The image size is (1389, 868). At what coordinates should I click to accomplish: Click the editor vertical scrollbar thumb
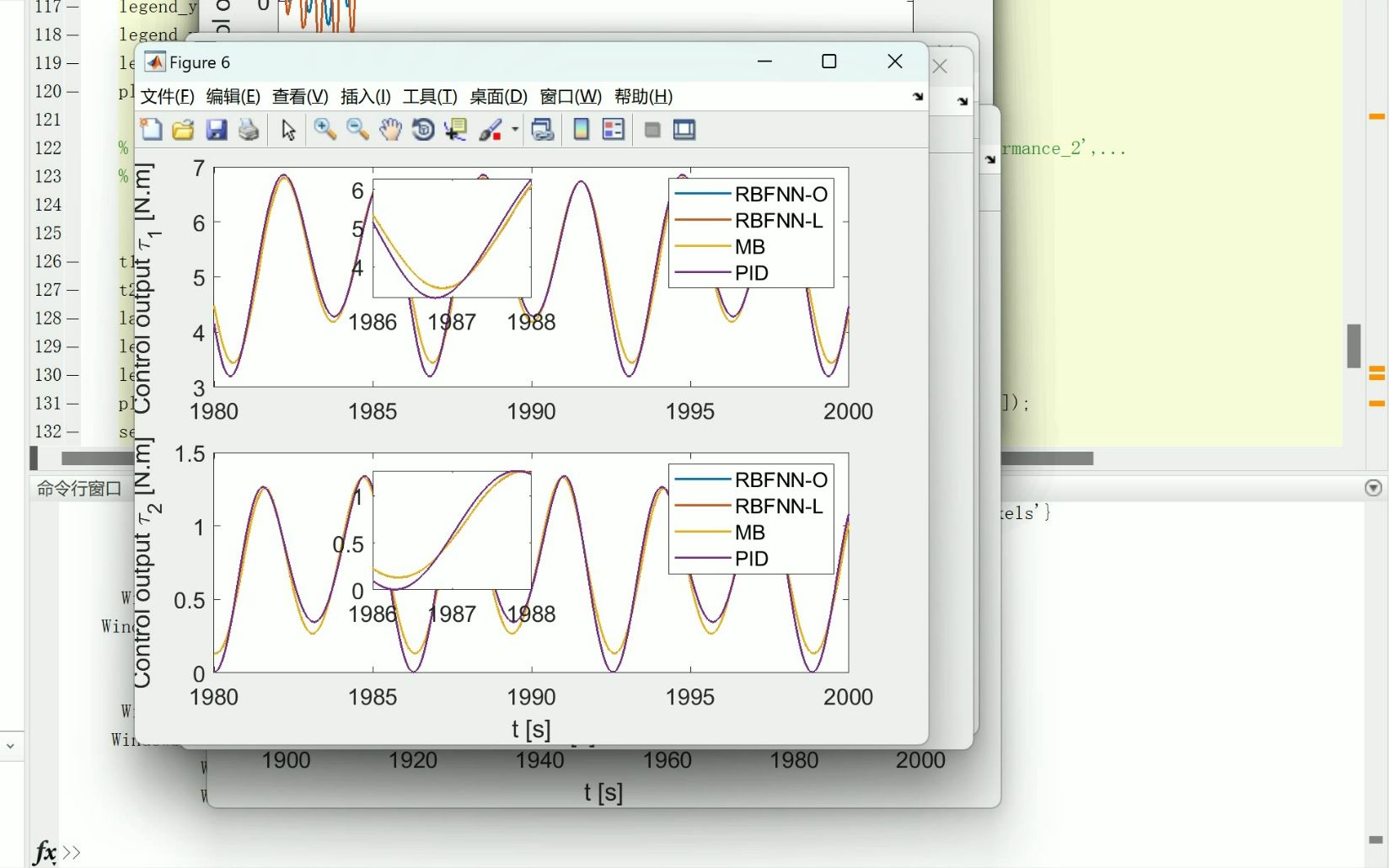[x=1354, y=346]
